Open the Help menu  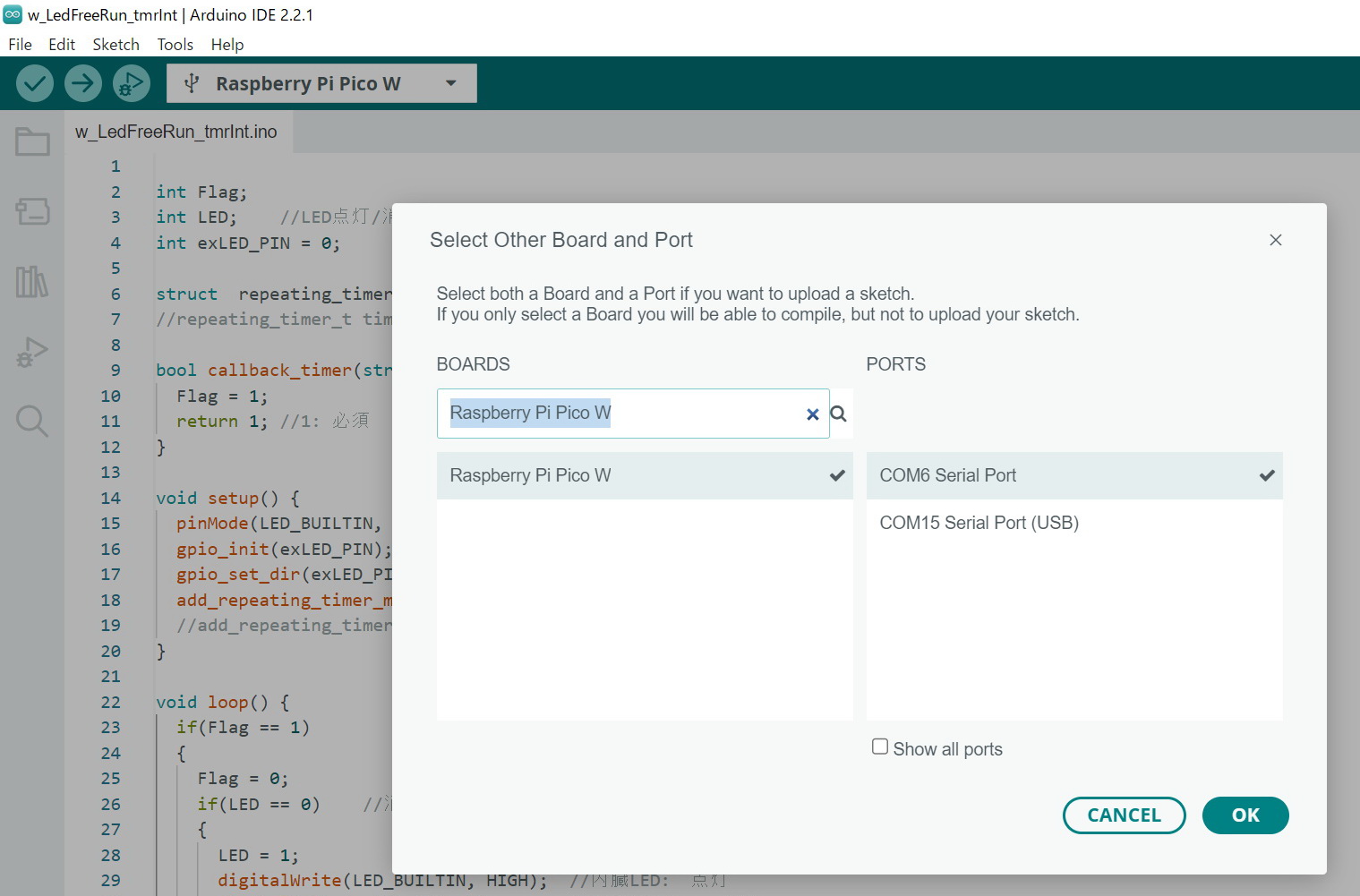pyautogui.click(x=227, y=45)
